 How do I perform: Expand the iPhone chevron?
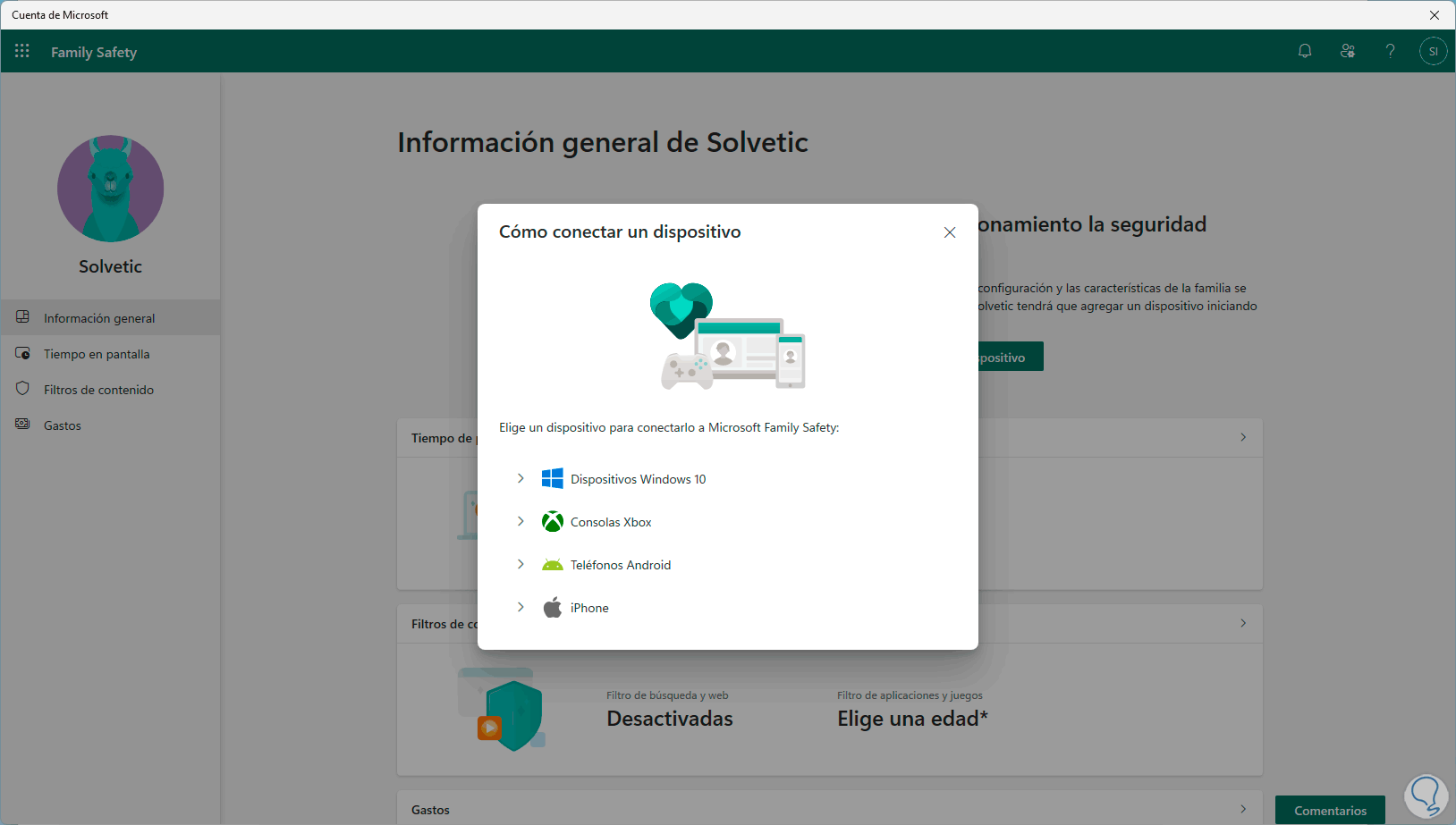[521, 607]
